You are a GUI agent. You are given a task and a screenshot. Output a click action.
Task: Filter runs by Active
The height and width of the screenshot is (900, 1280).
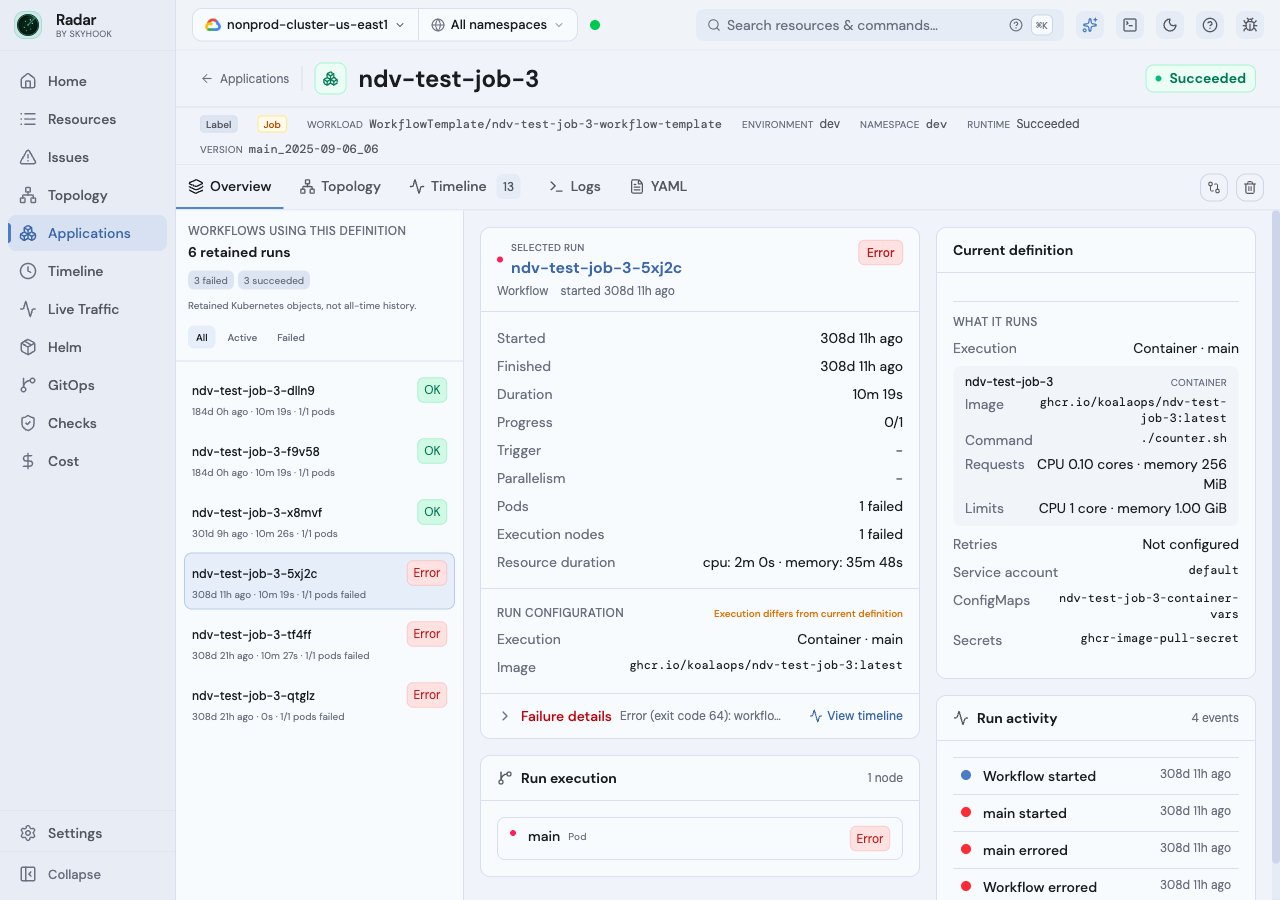point(242,338)
